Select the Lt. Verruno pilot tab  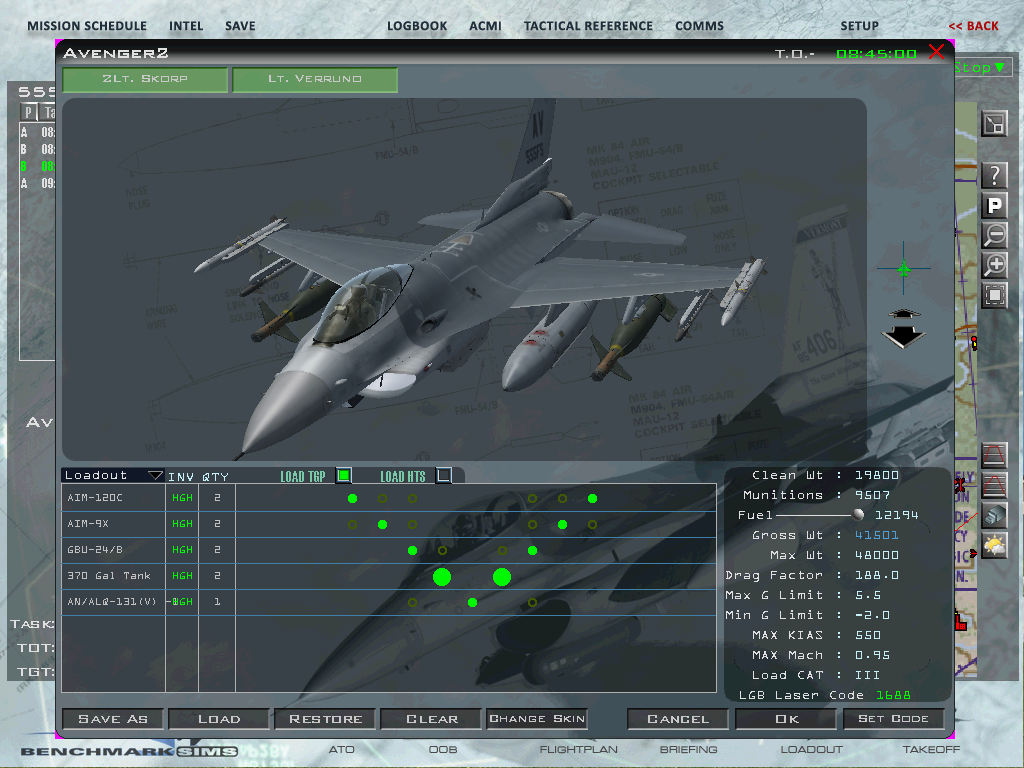coord(315,79)
